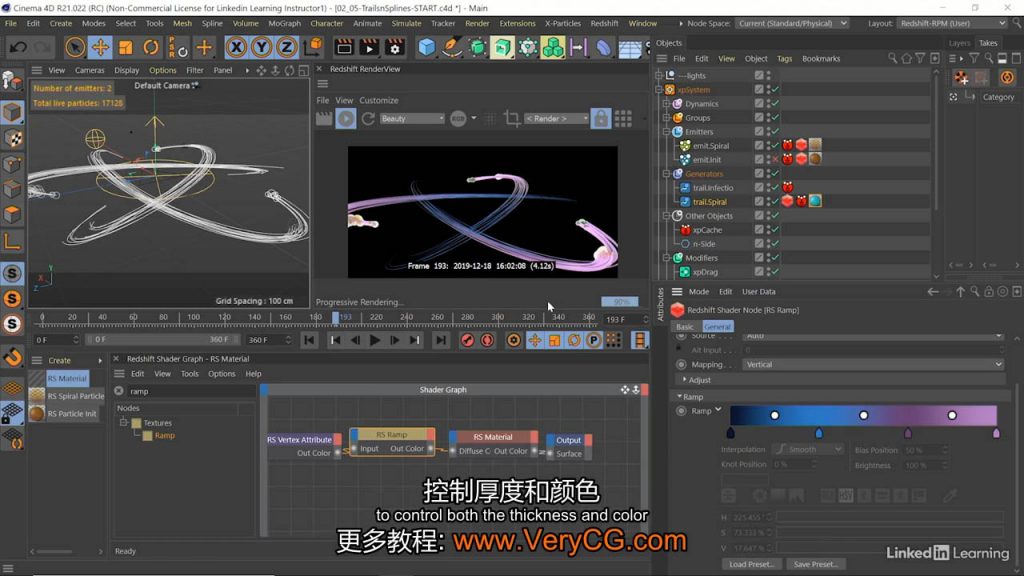Select the light blue ramp knot

(x=819, y=433)
